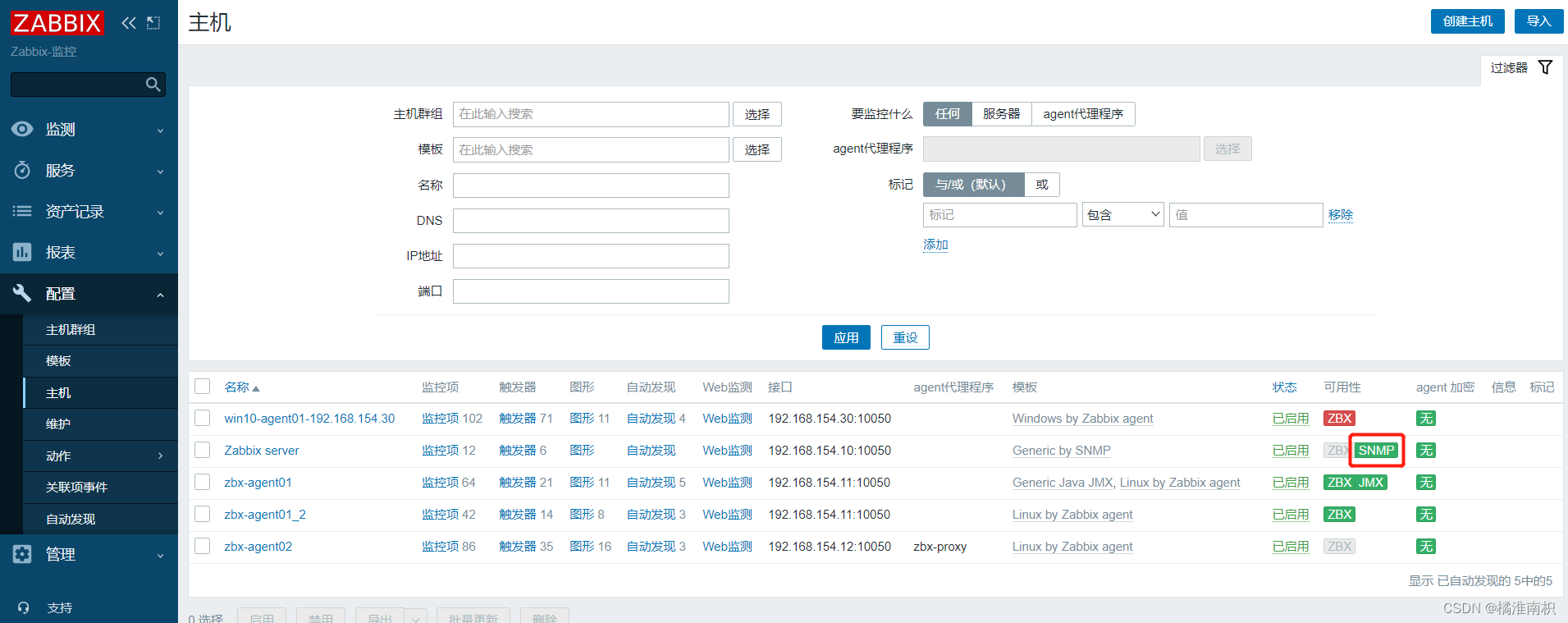Click the 名称 filter input field
The height and width of the screenshot is (623, 1568).
[x=591, y=186]
